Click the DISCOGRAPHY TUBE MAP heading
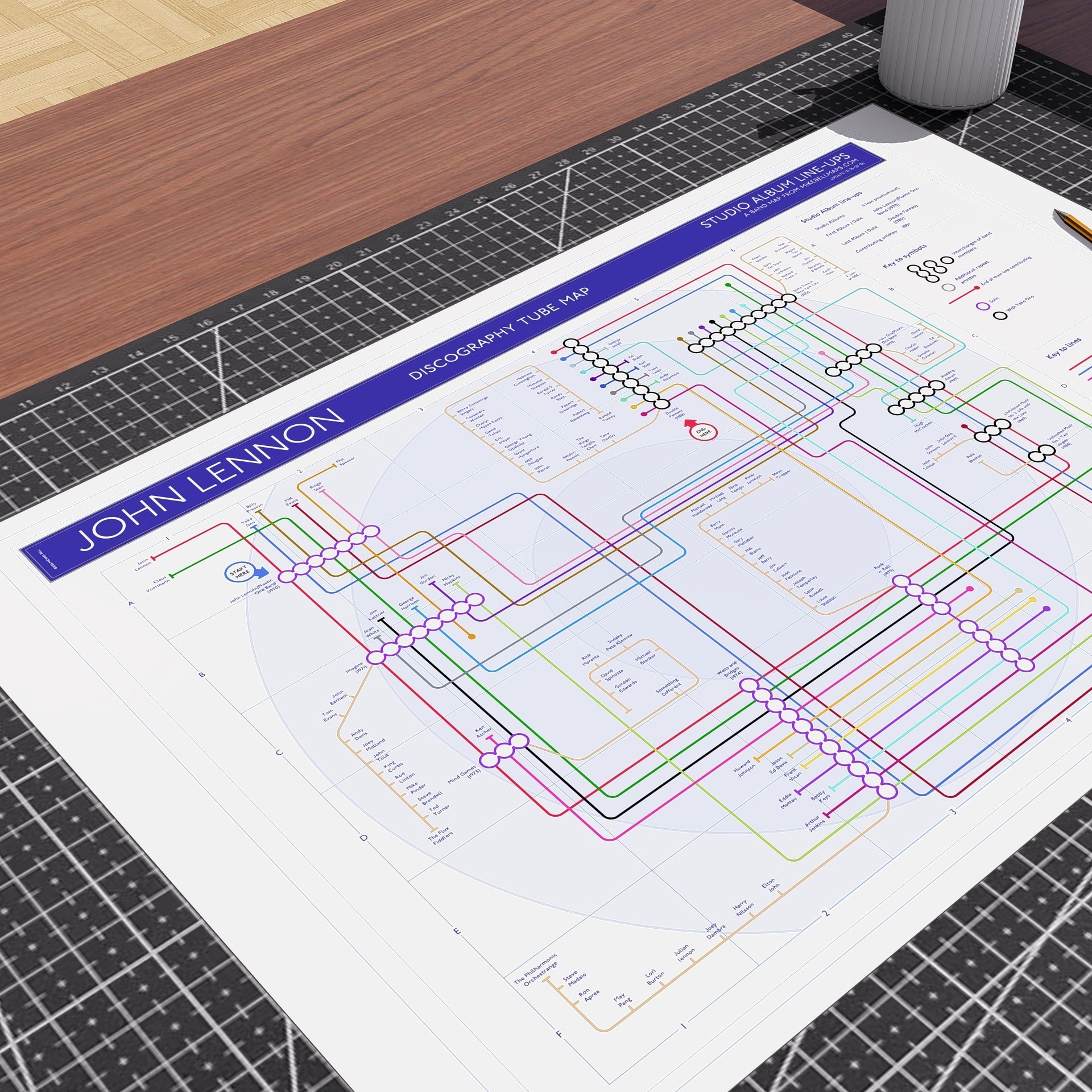1092x1092 pixels. point(499,333)
